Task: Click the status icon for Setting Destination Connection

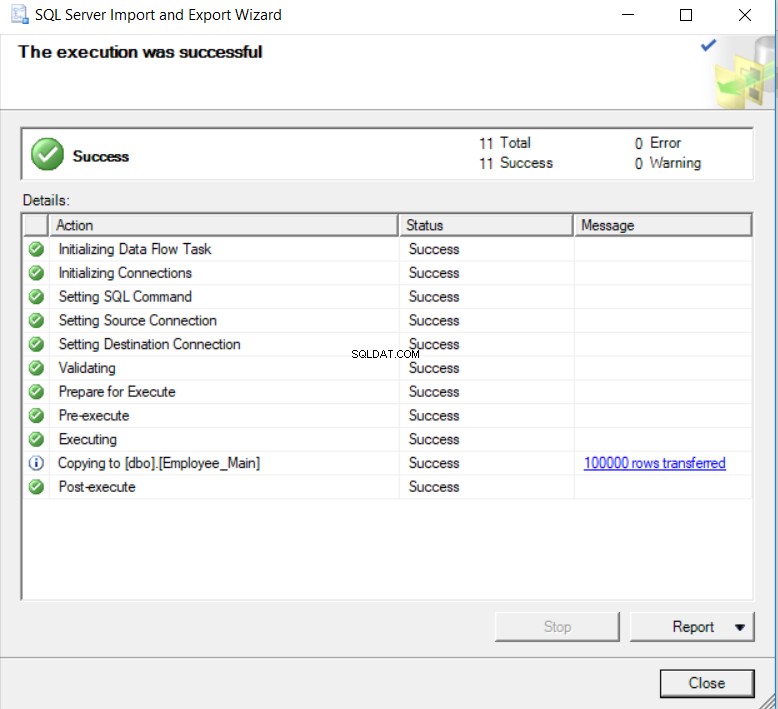Action: tap(36, 344)
